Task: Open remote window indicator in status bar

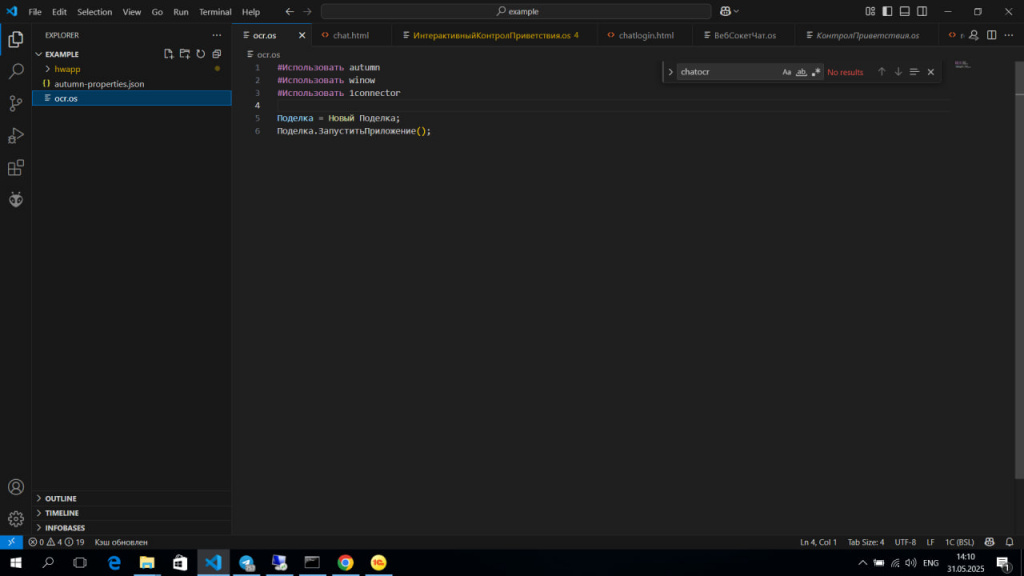Action: [x=11, y=542]
